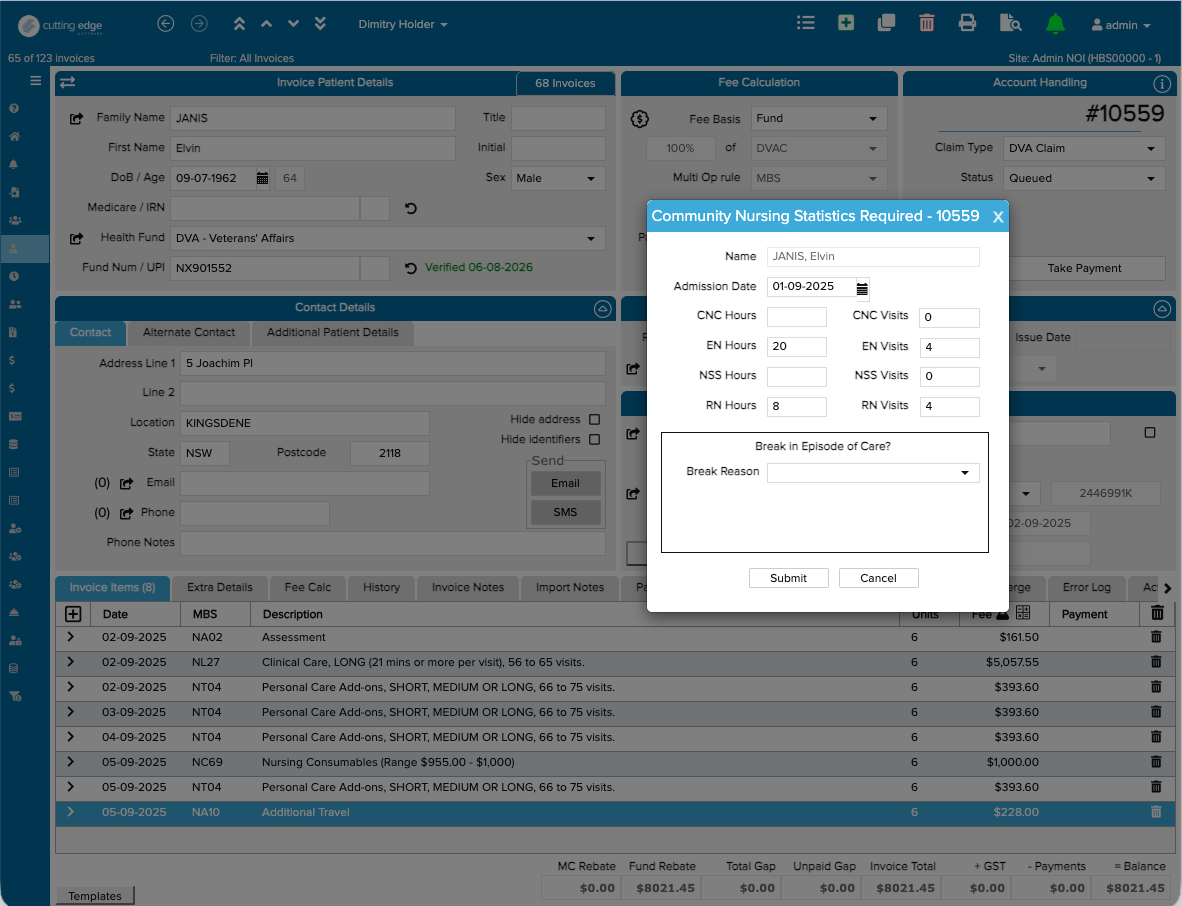Click the Fee Calculation dollar icon
1182x906 pixels.
(639, 118)
